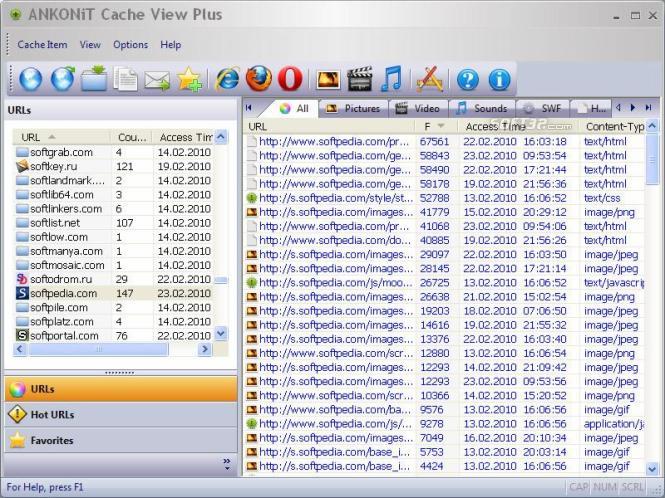Sort cache list by URL header
The width and height of the screenshot is (665, 498).
[x=330, y=126]
